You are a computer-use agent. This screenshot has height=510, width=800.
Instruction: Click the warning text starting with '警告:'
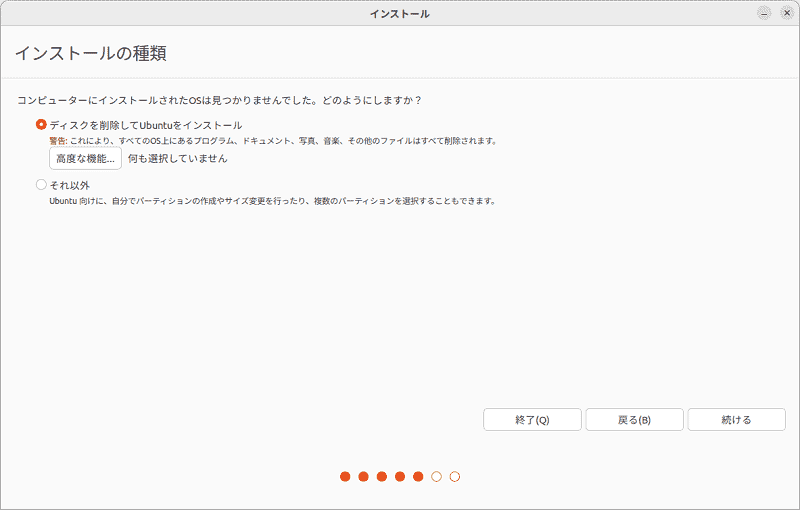point(273,141)
